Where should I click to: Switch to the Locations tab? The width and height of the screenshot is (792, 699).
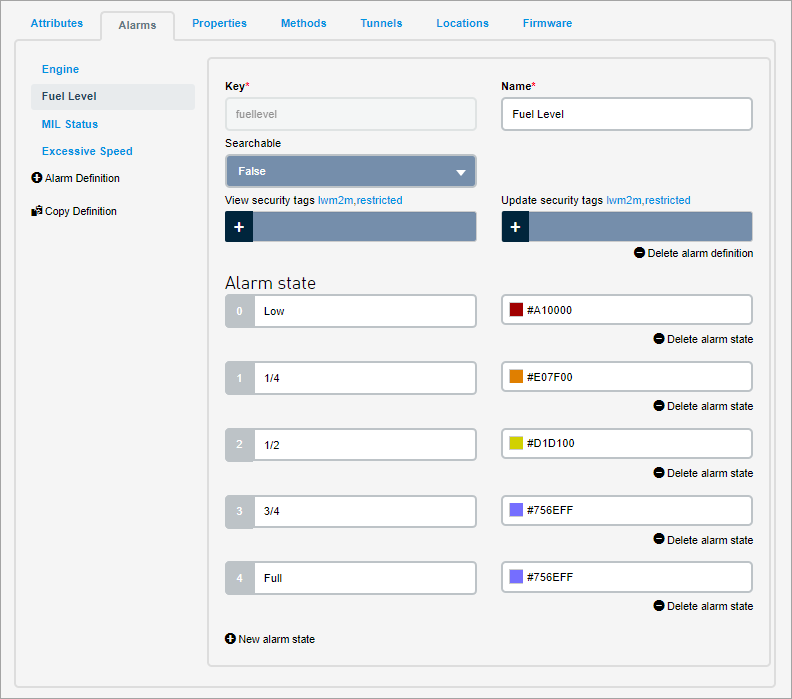(x=463, y=23)
